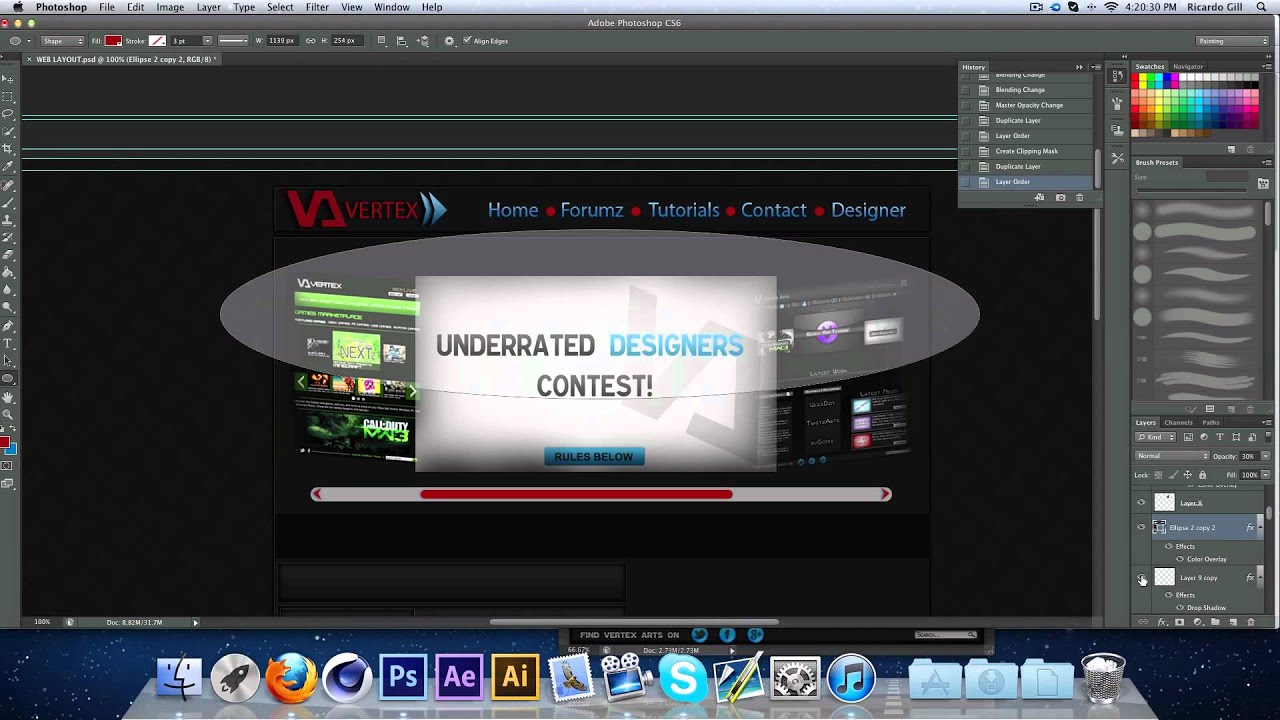
Task: Select the Hand tool
Action: (8, 397)
